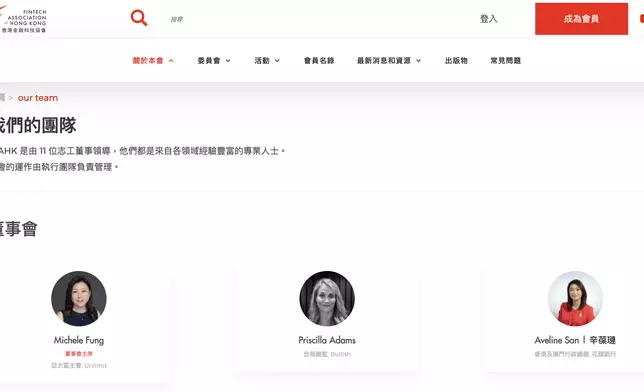The image size is (644, 392).
Task: Open the 委員會 menu
Action: pyautogui.click(x=209, y=60)
